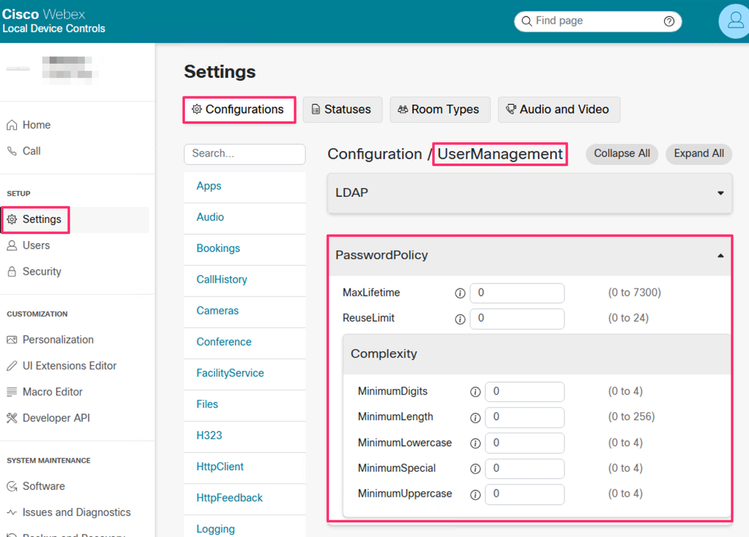Click the info icon next to MinimumSpecial
Screen dimensions: 749x537
coord(475,469)
